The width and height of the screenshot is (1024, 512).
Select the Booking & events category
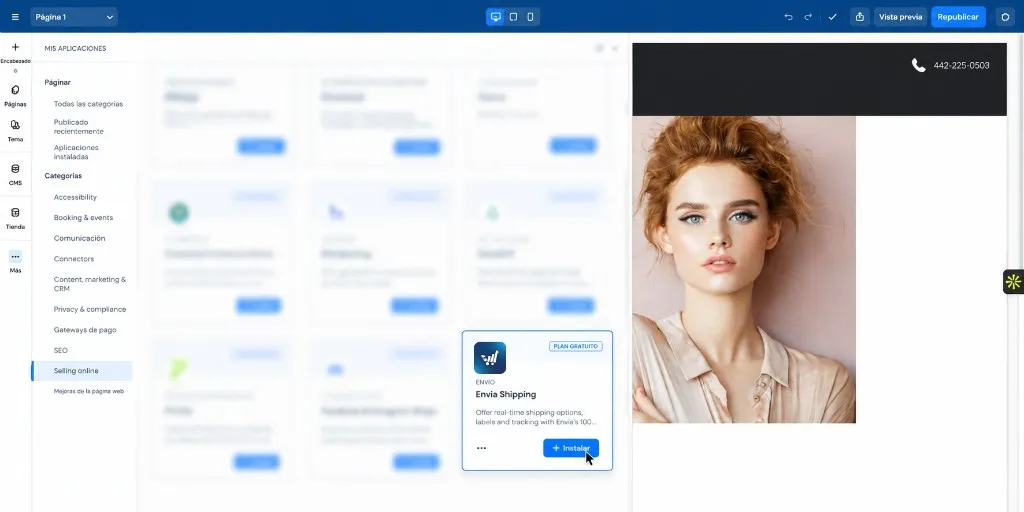tap(83, 217)
